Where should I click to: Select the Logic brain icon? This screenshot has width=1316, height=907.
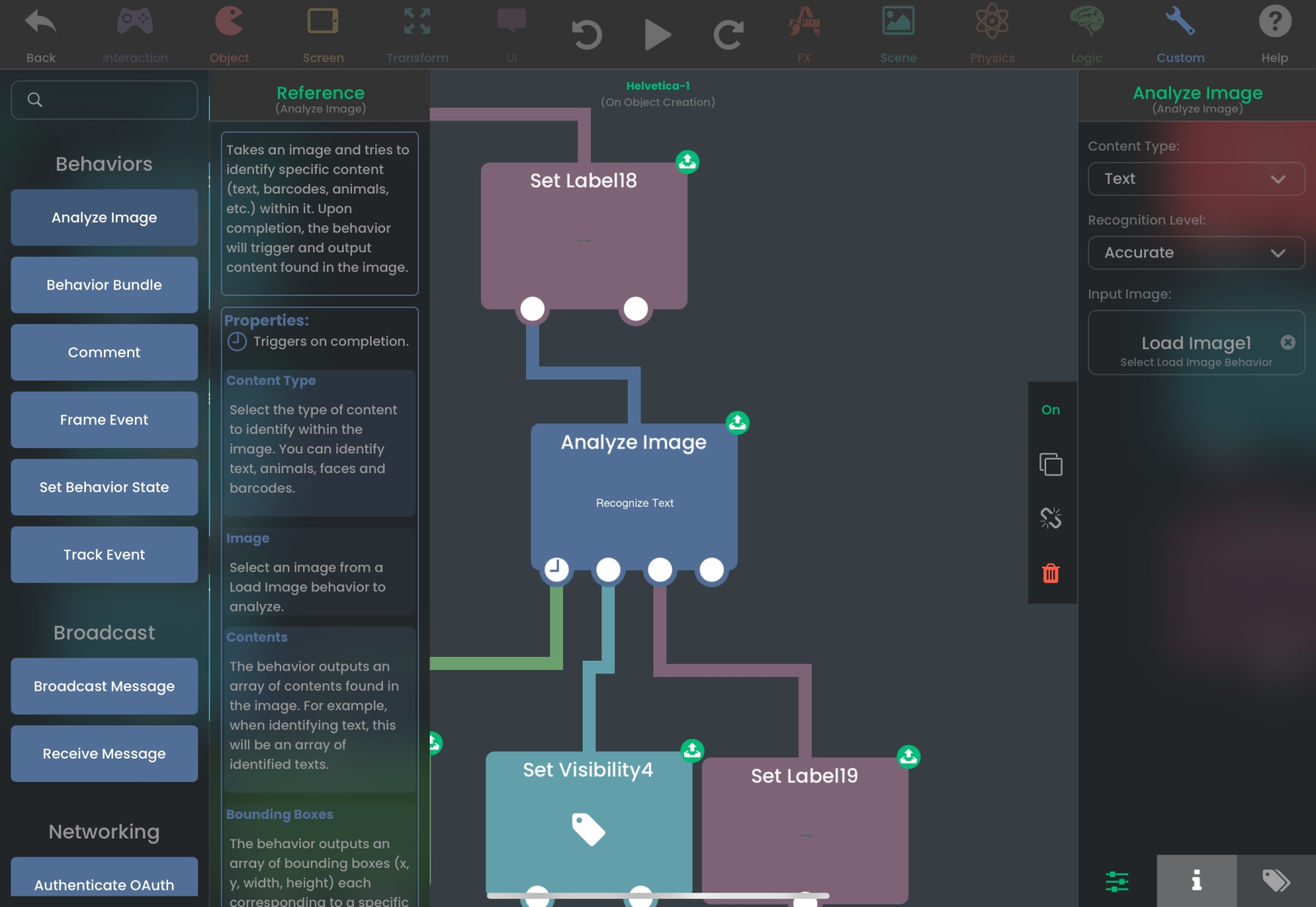point(1086,23)
